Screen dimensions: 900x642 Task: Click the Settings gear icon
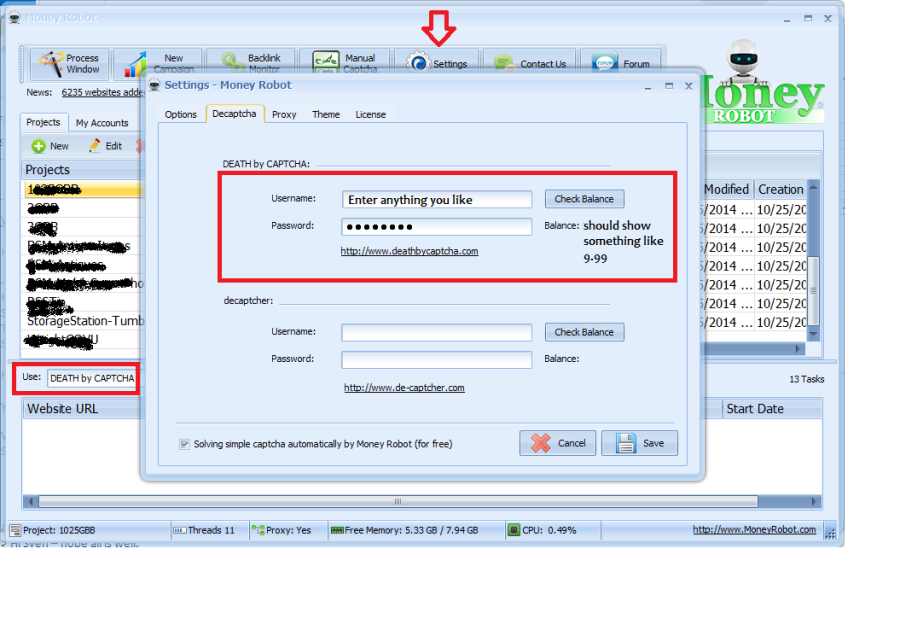(x=418, y=63)
